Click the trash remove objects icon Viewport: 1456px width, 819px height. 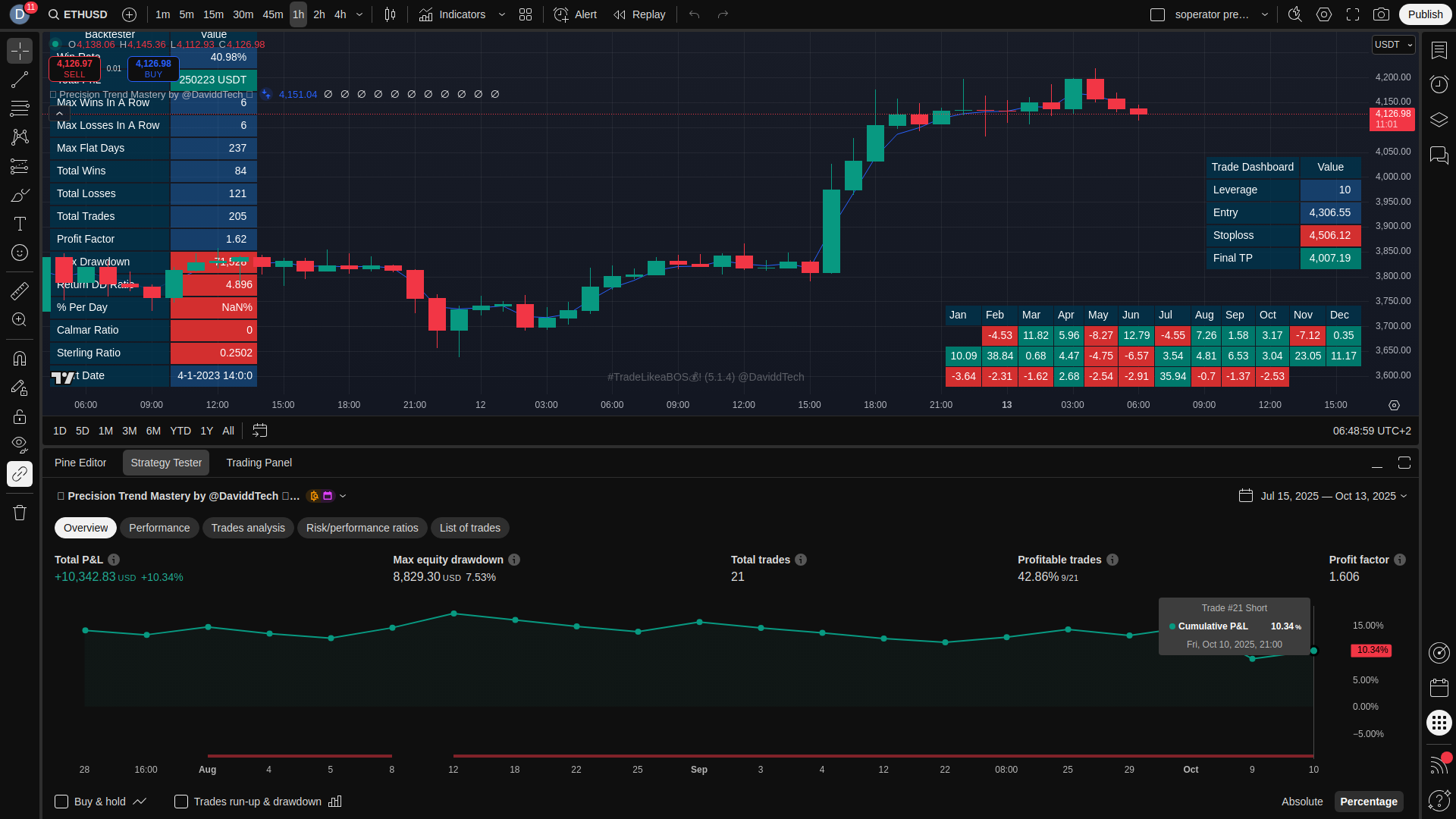click(20, 513)
